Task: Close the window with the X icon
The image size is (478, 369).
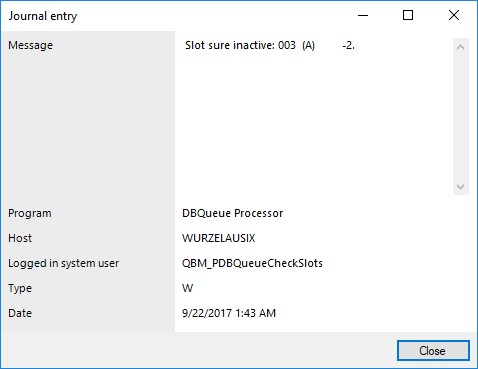Action: pos(454,15)
